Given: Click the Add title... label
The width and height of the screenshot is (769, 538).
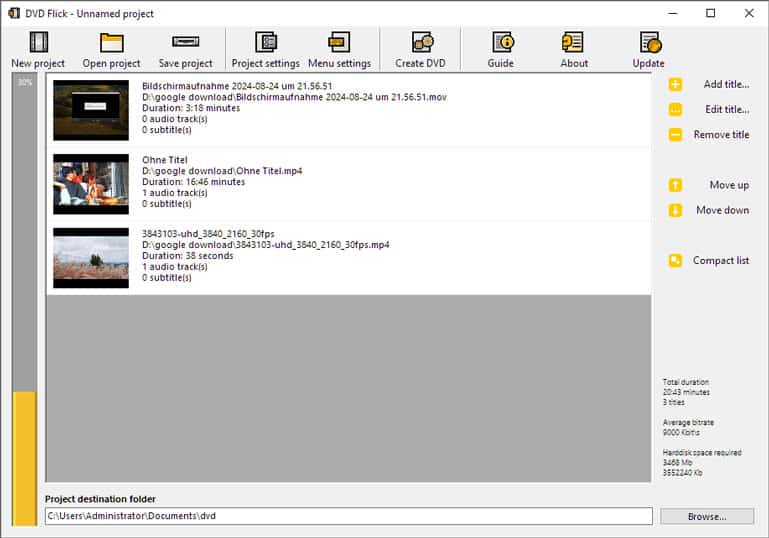Looking at the screenshot, I should point(726,84).
